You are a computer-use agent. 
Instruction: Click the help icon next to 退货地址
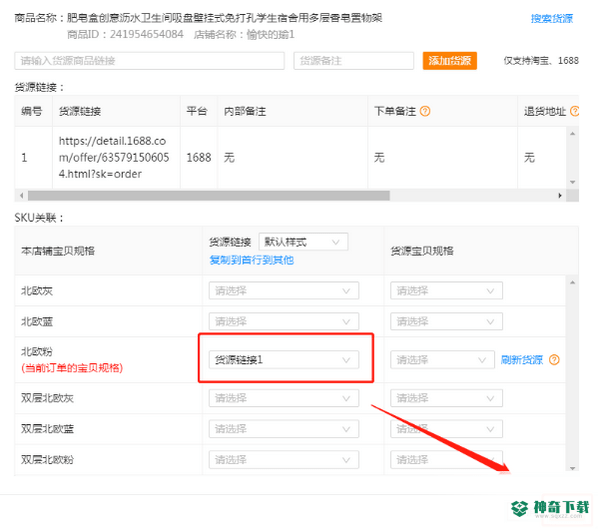click(574, 111)
